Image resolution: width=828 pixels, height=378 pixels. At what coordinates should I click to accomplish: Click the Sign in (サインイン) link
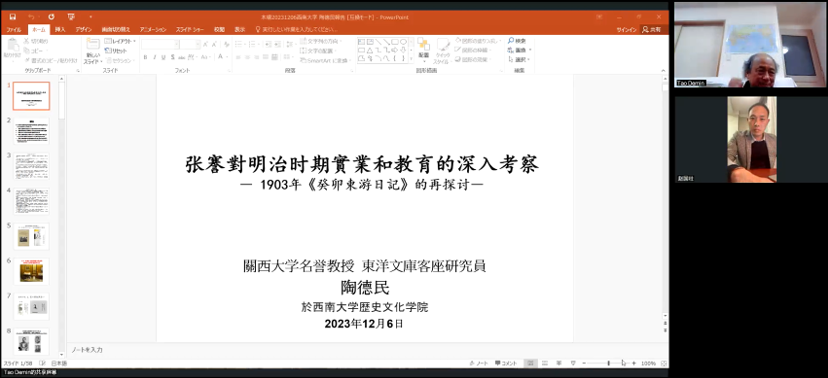pos(626,30)
